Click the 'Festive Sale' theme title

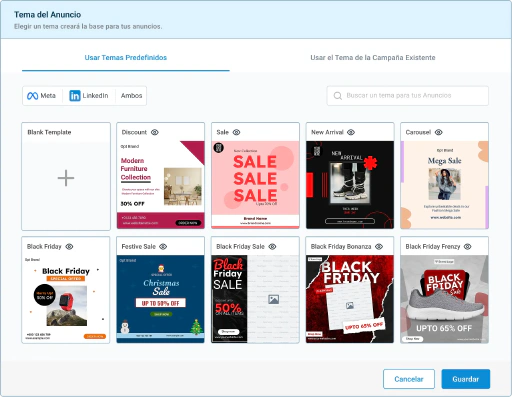tap(139, 247)
